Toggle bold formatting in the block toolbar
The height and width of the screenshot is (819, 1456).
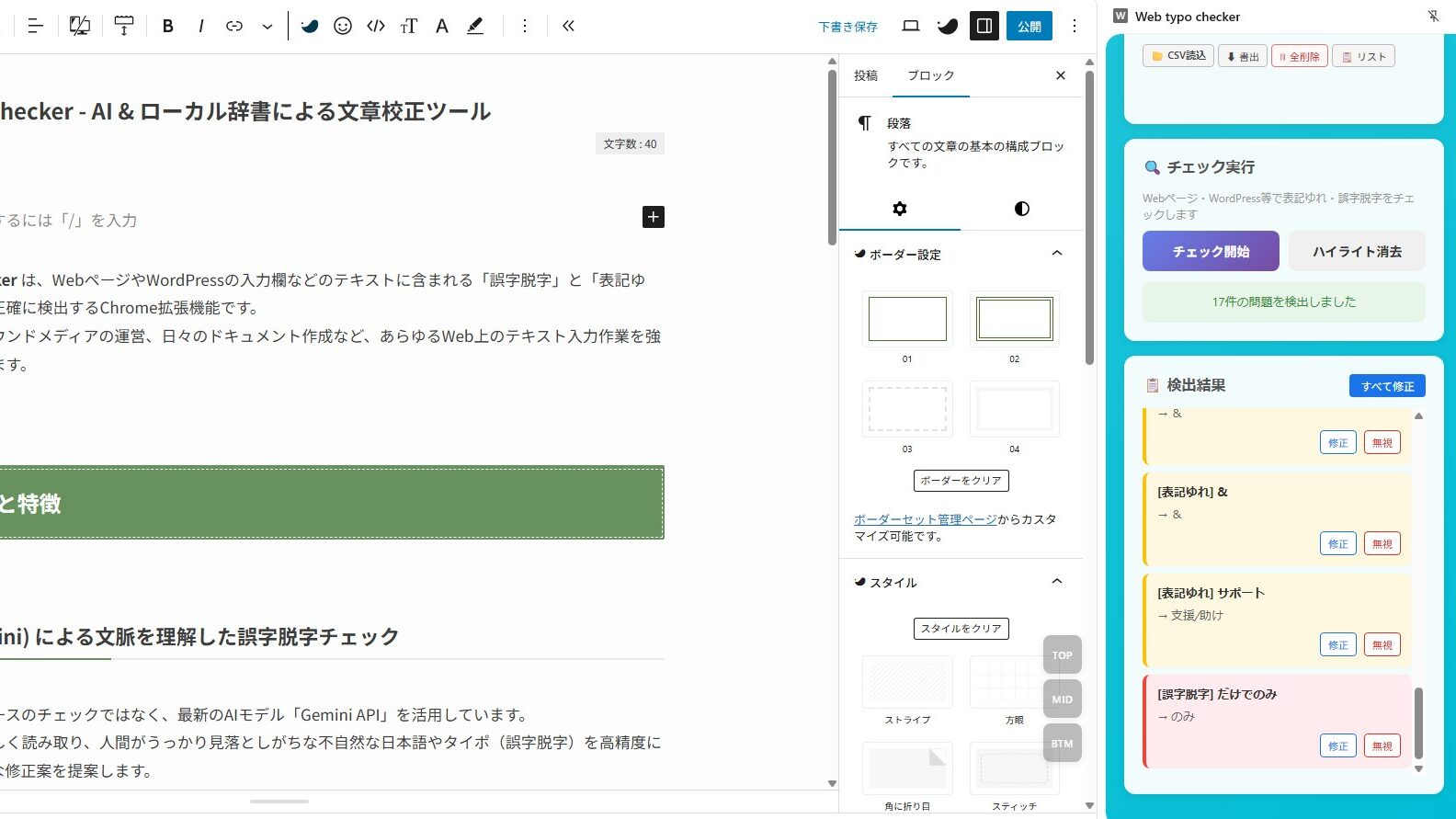(x=167, y=26)
